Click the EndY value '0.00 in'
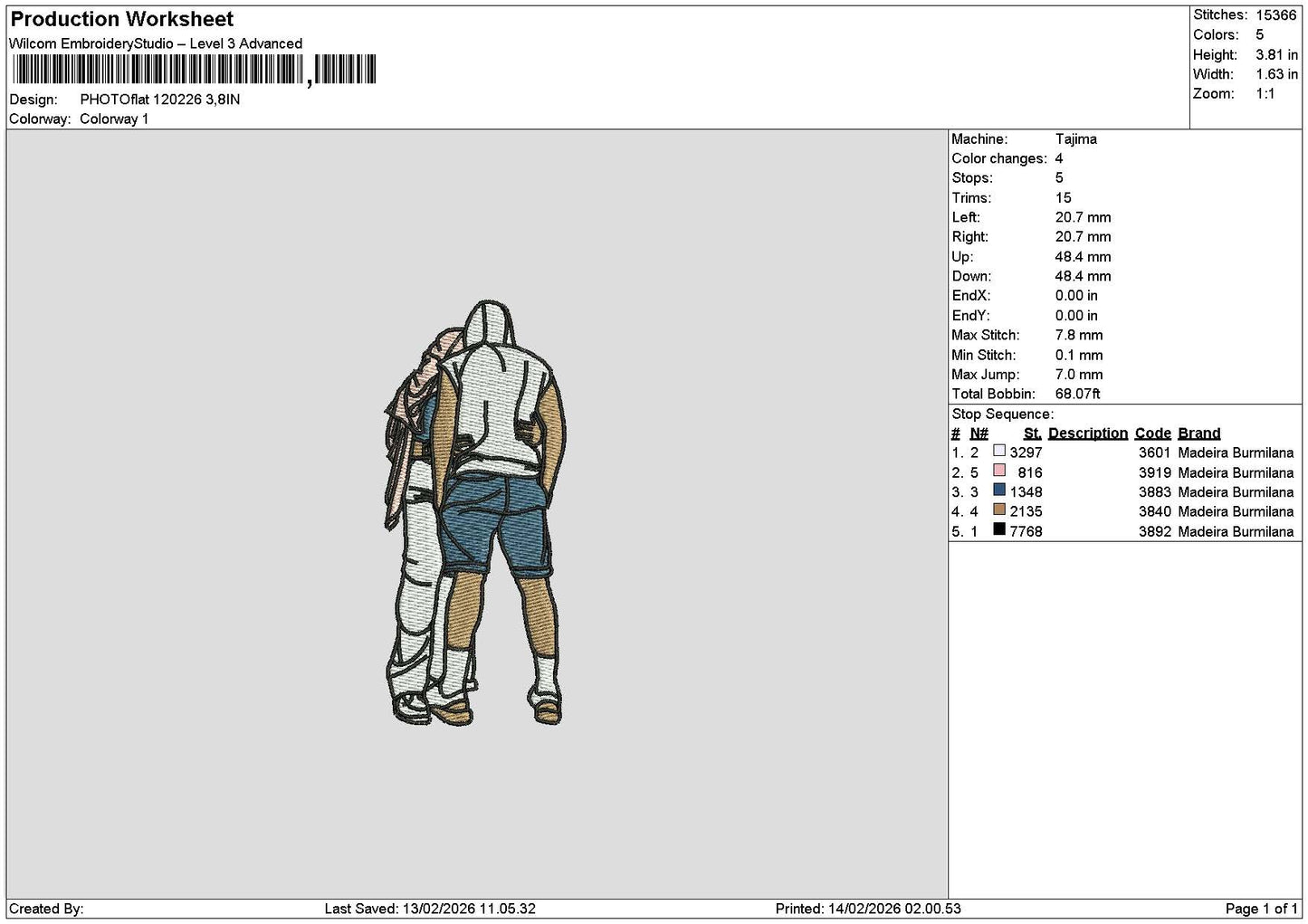The height and width of the screenshot is (924, 1308). 1076,316
